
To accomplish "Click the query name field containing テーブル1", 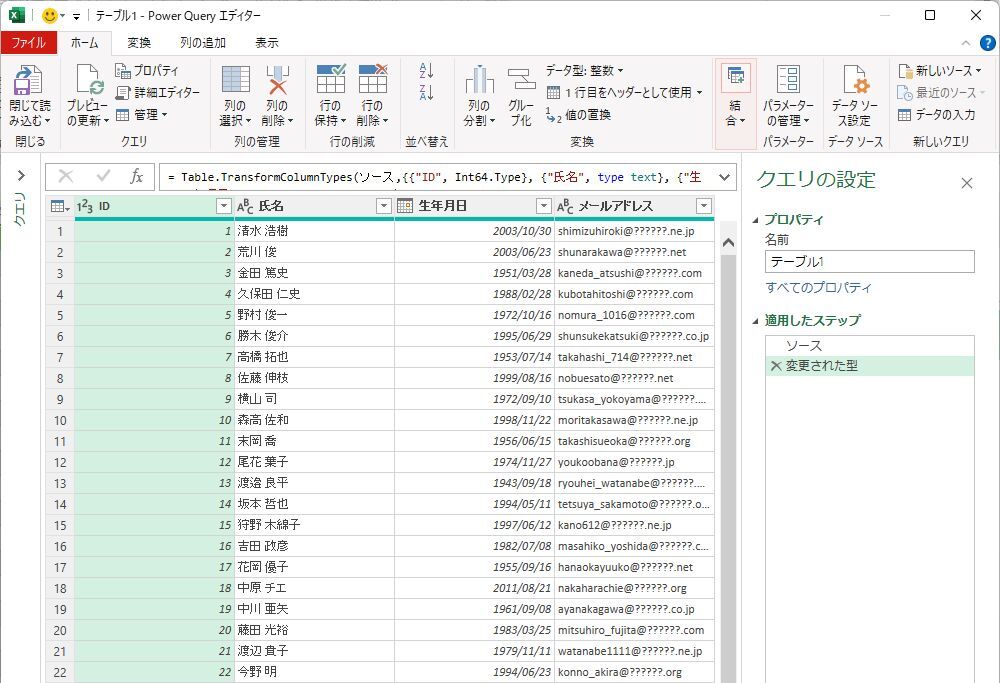I will [x=870, y=261].
